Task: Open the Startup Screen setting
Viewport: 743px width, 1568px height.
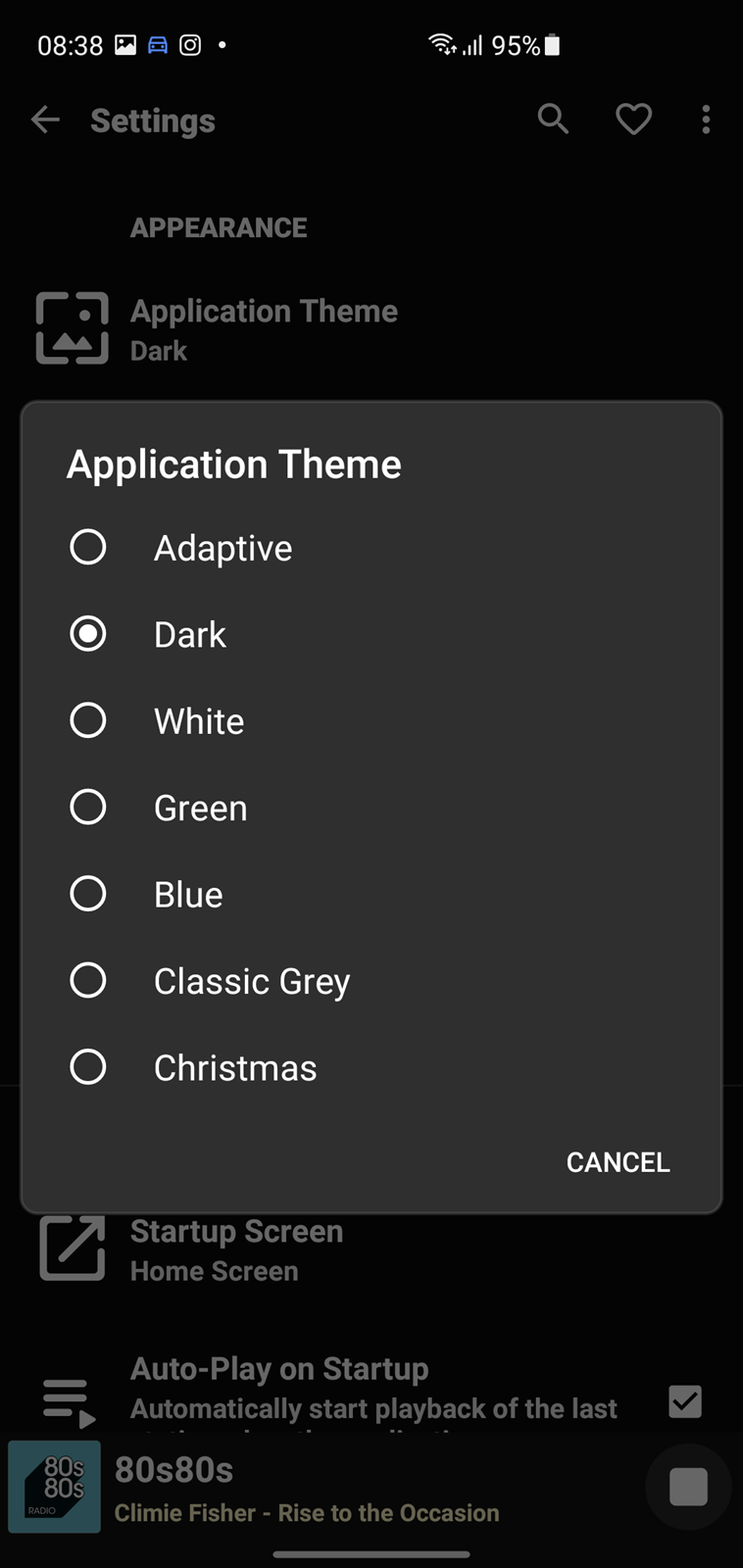Action: (x=236, y=1250)
